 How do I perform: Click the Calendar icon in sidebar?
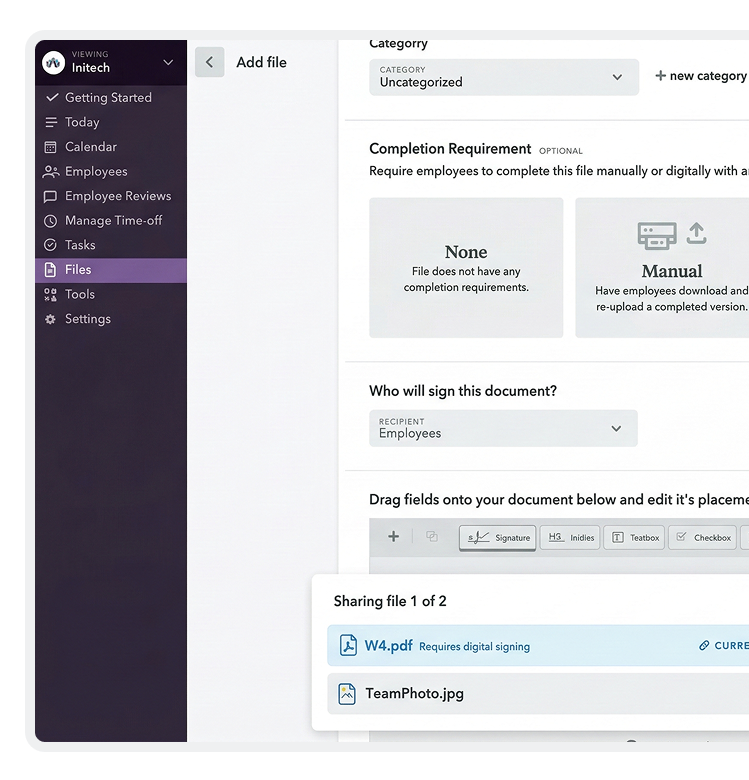pos(51,147)
